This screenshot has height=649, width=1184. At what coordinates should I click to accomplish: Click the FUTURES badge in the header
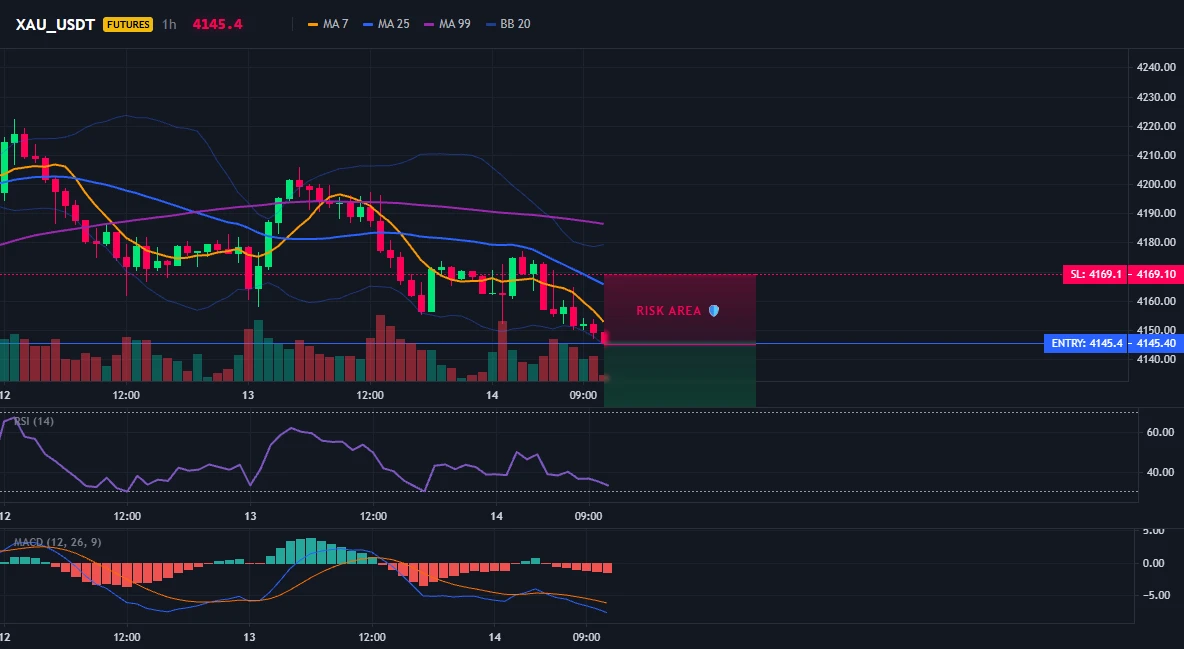[x=128, y=24]
